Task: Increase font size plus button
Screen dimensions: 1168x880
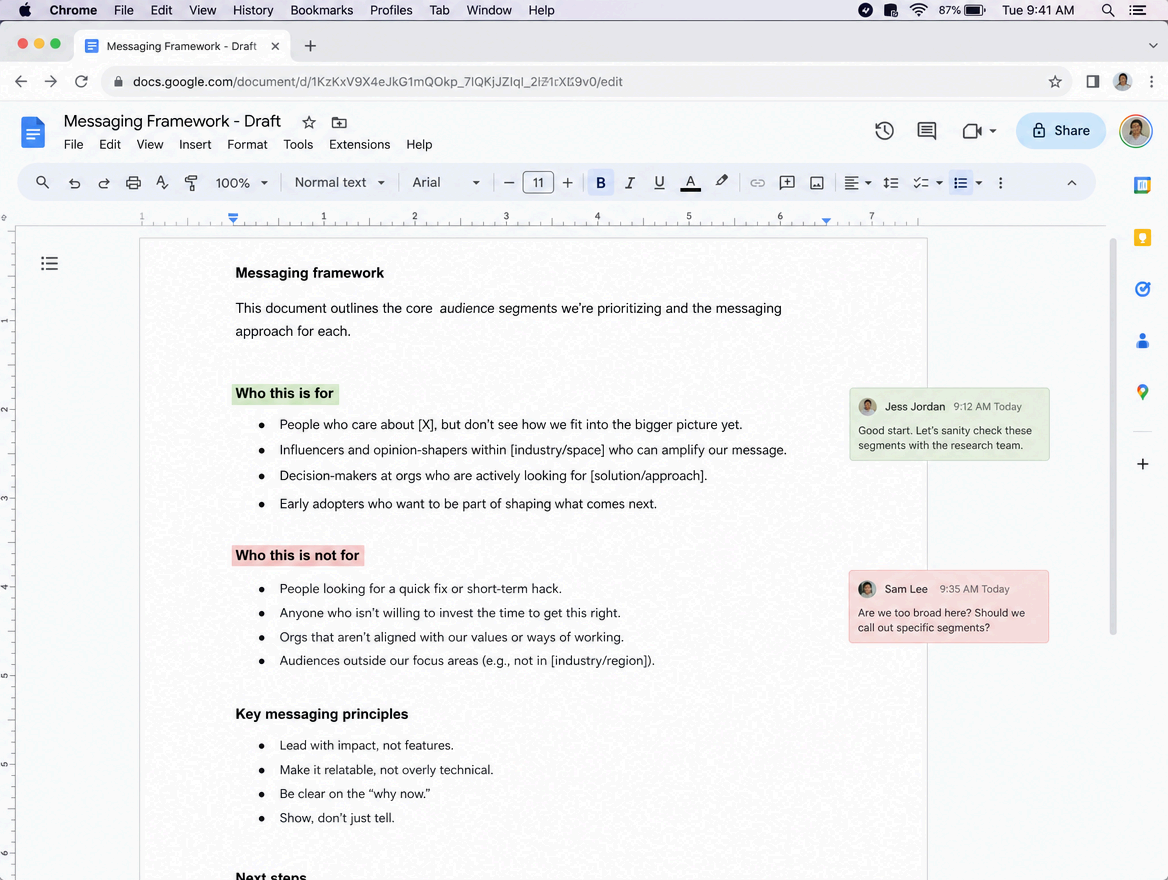Action: click(568, 183)
